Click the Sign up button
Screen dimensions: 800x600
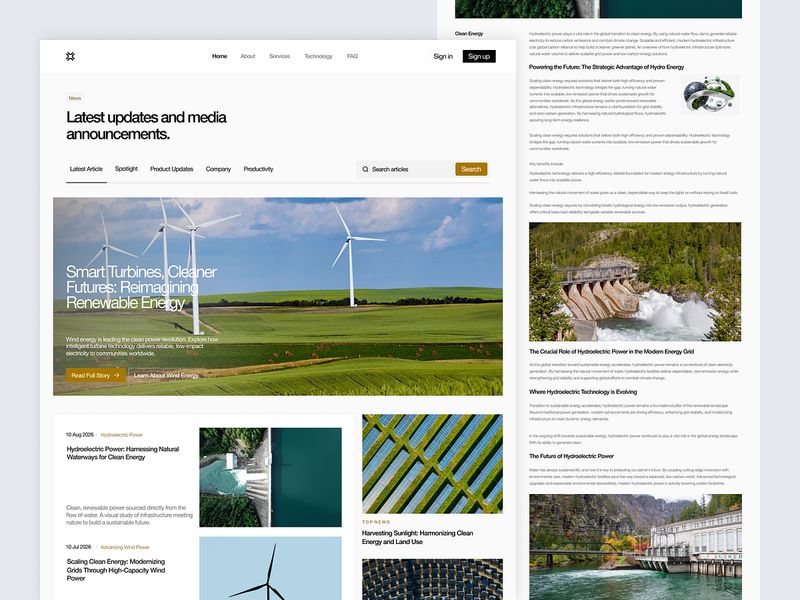pos(479,56)
